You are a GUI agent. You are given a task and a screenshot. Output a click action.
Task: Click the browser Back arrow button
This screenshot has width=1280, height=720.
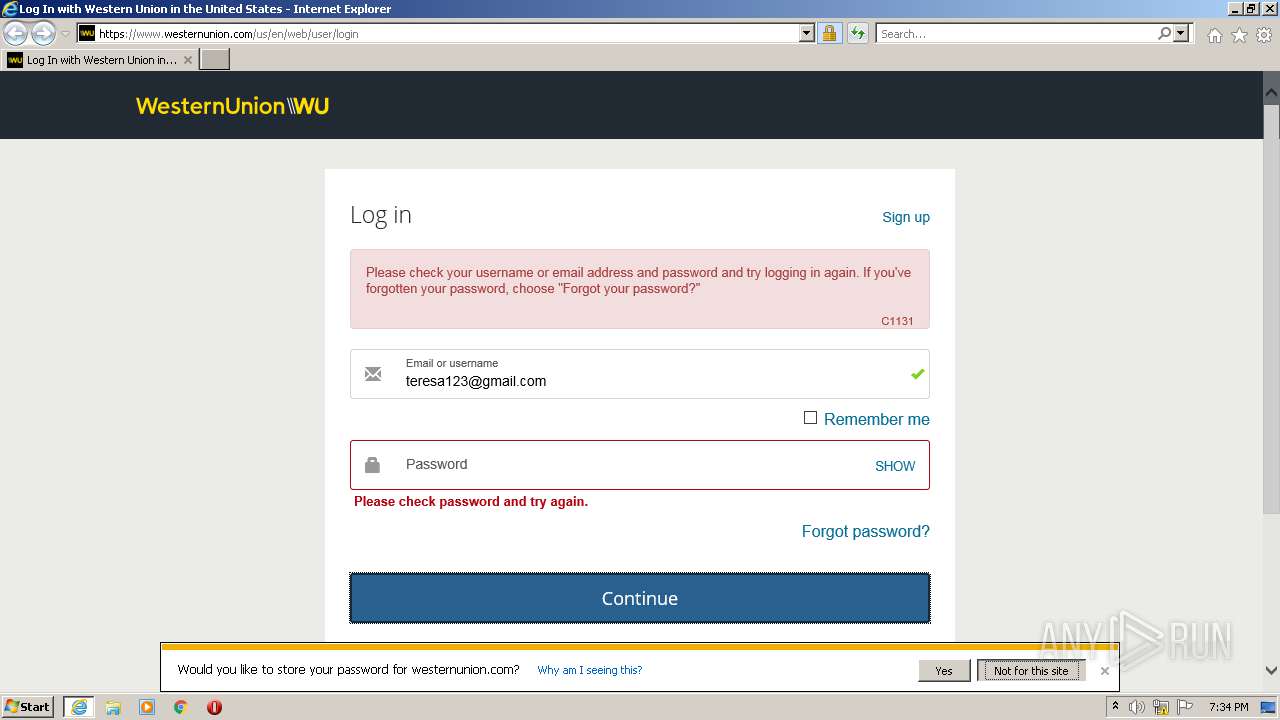coord(16,33)
